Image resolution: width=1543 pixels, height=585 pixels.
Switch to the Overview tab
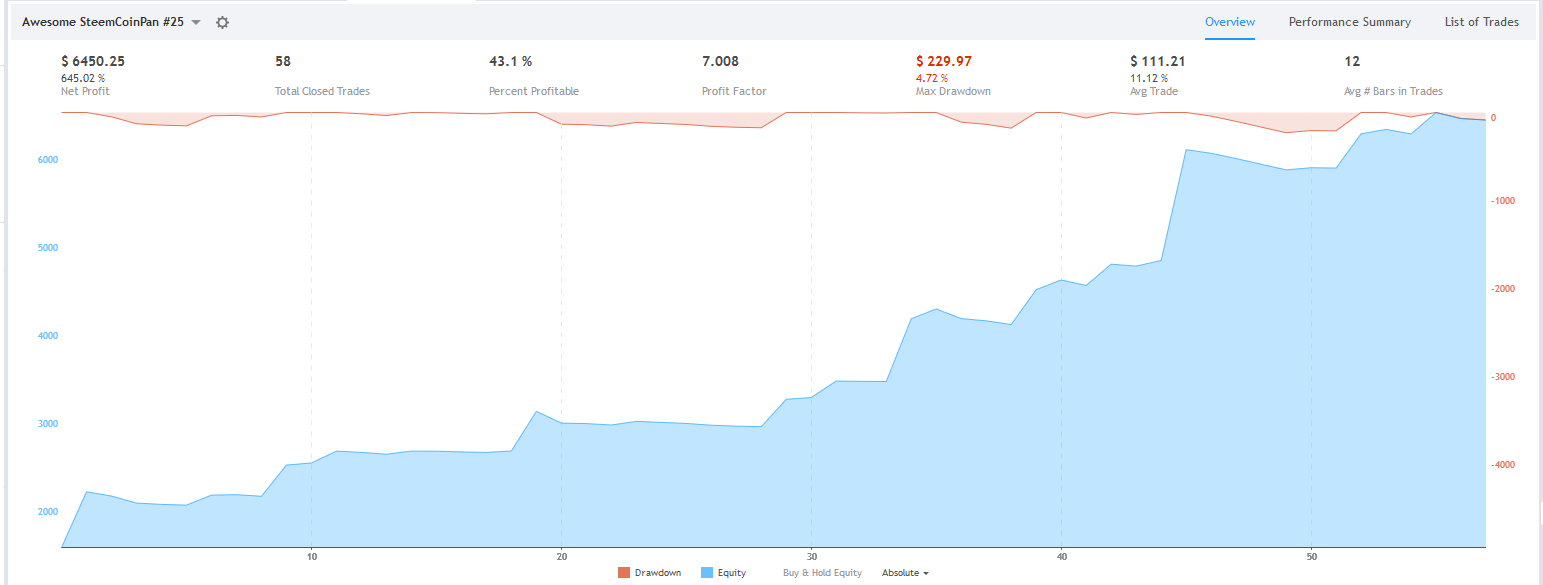coord(1230,22)
